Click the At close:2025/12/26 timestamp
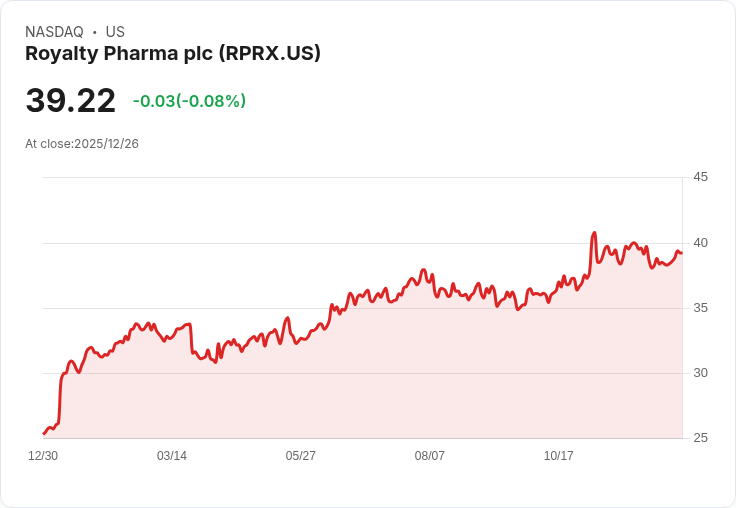The width and height of the screenshot is (736, 508). click(82, 144)
